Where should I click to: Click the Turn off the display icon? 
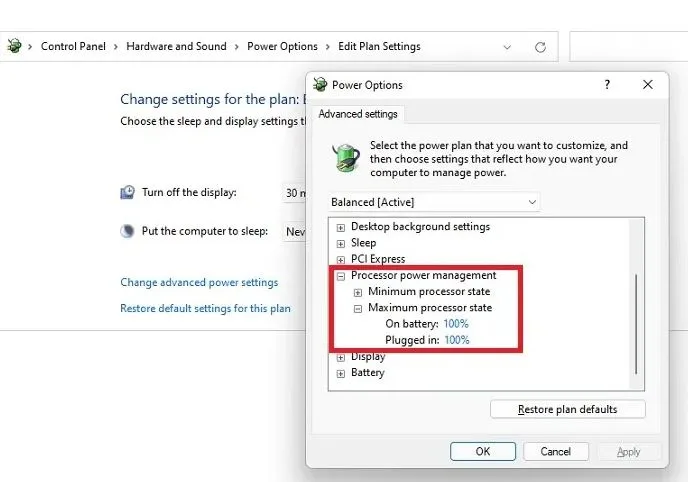click(x=127, y=192)
